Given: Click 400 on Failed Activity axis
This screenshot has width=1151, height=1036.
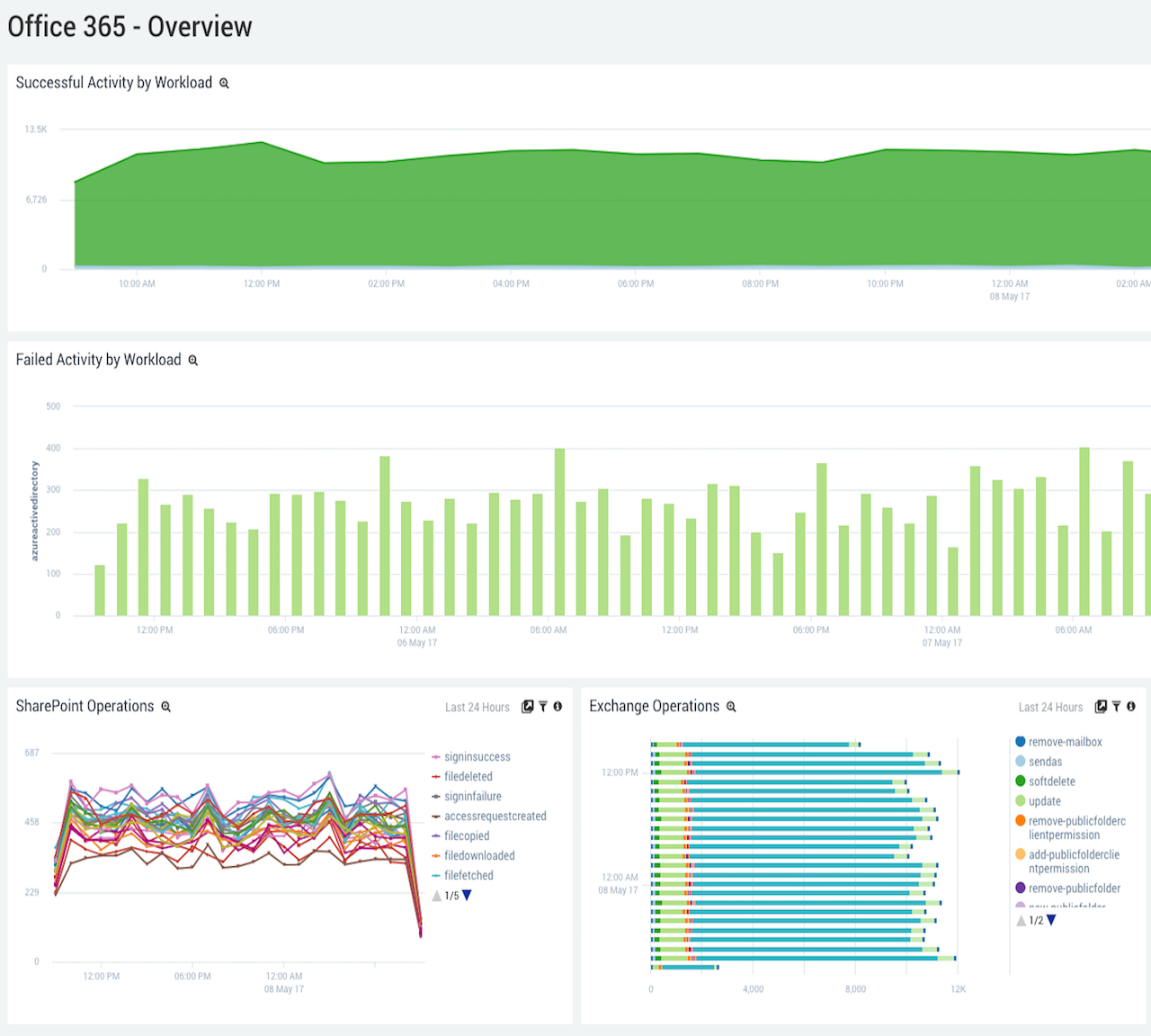Looking at the screenshot, I should (53, 448).
